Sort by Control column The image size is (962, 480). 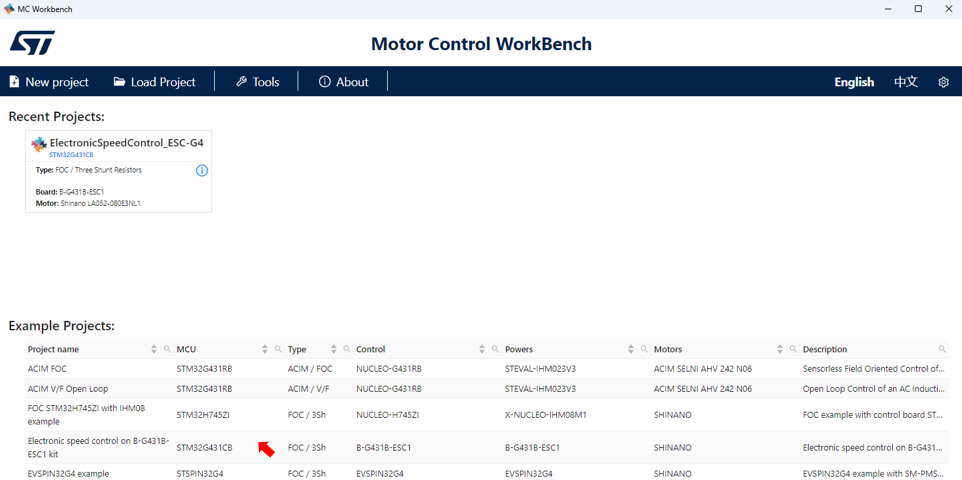coord(482,349)
